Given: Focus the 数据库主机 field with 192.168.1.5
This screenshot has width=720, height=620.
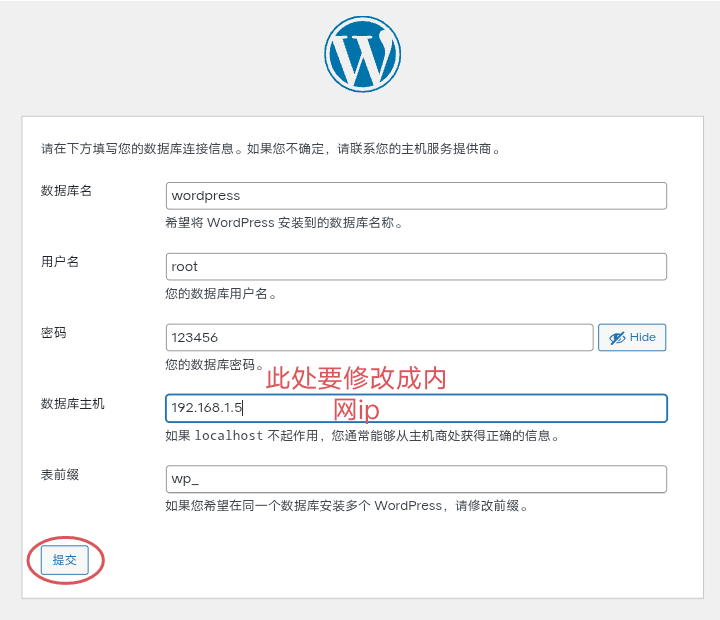Looking at the screenshot, I should click(x=416, y=408).
